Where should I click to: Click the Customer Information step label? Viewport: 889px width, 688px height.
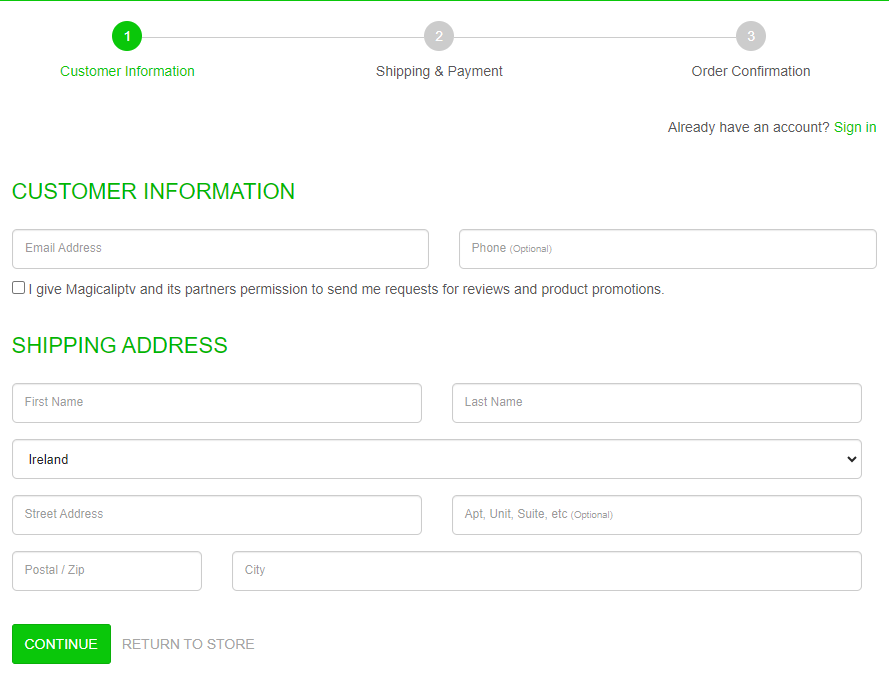coord(127,71)
